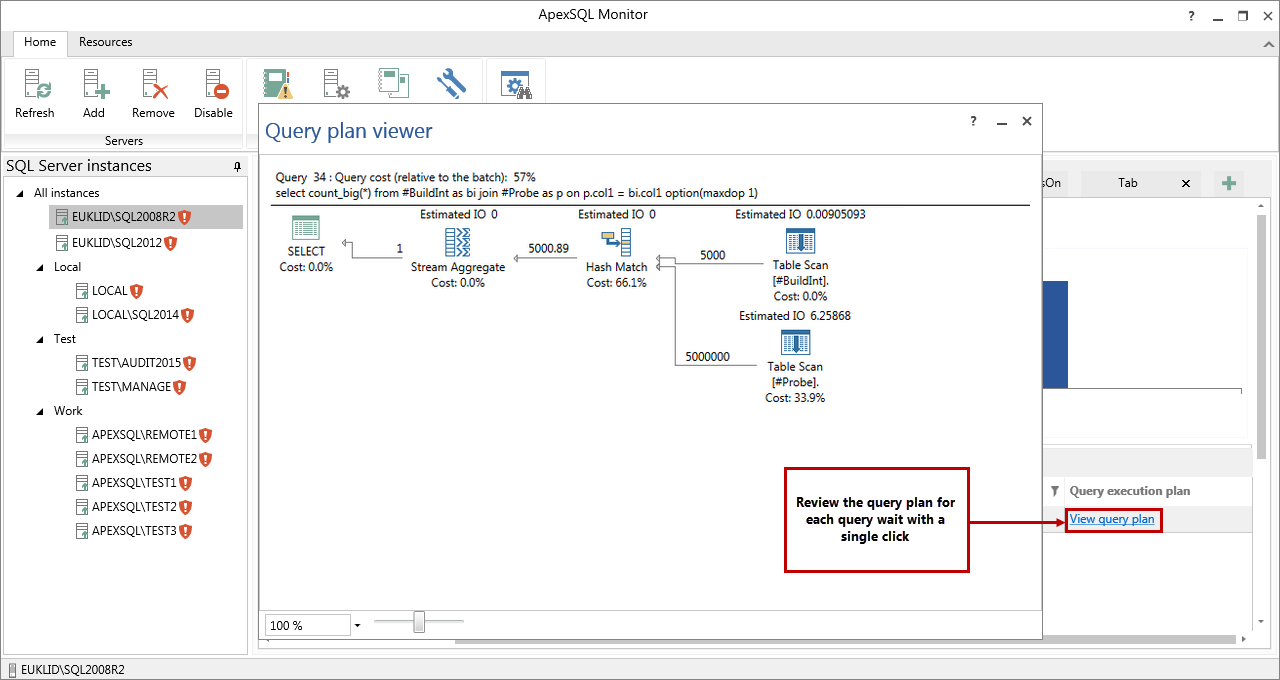Select the Home ribbon tab
Viewport: 1280px width, 680px height.
40,42
